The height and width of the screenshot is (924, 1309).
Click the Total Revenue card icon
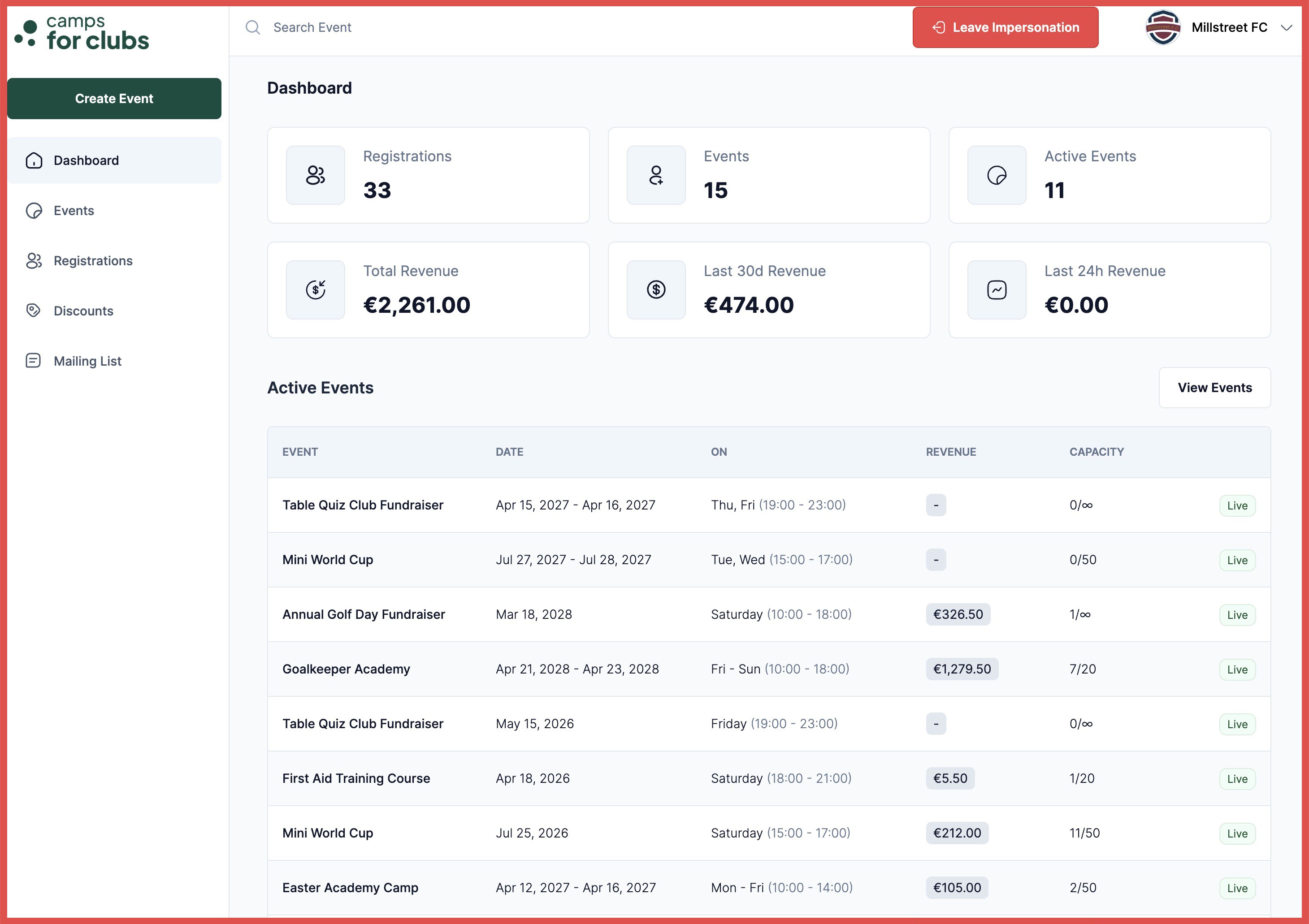(x=315, y=289)
